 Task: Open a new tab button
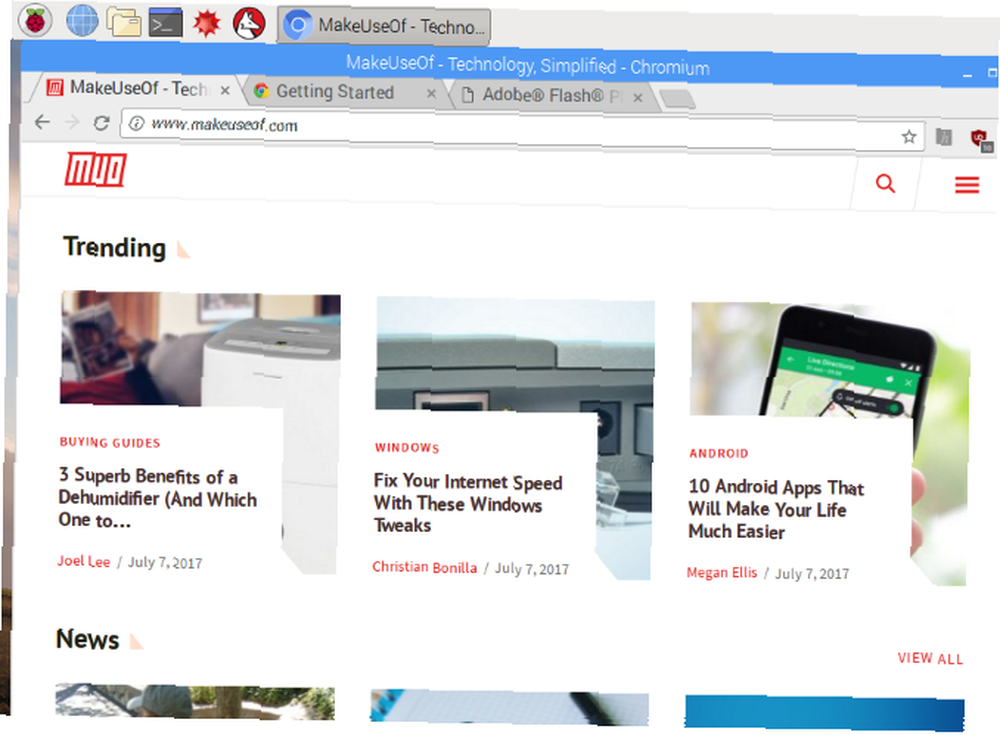pos(677,99)
